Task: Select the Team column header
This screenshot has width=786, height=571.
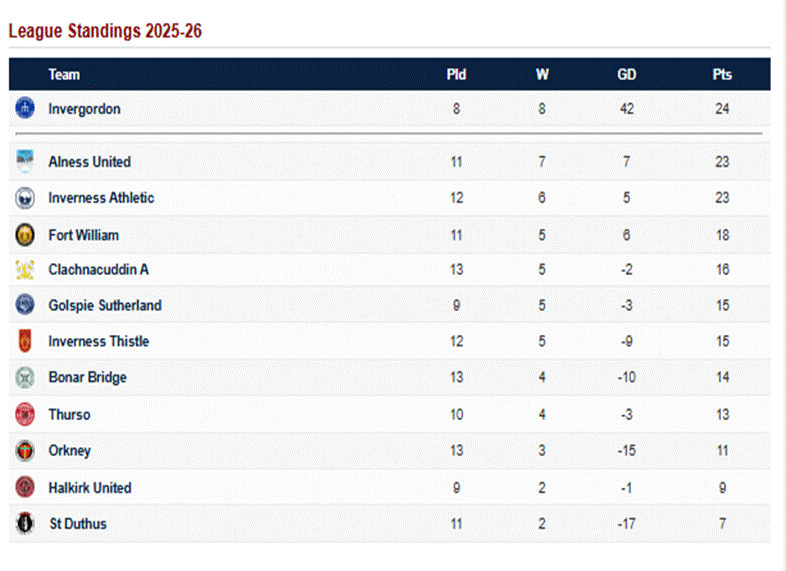Action: click(64, 75)
